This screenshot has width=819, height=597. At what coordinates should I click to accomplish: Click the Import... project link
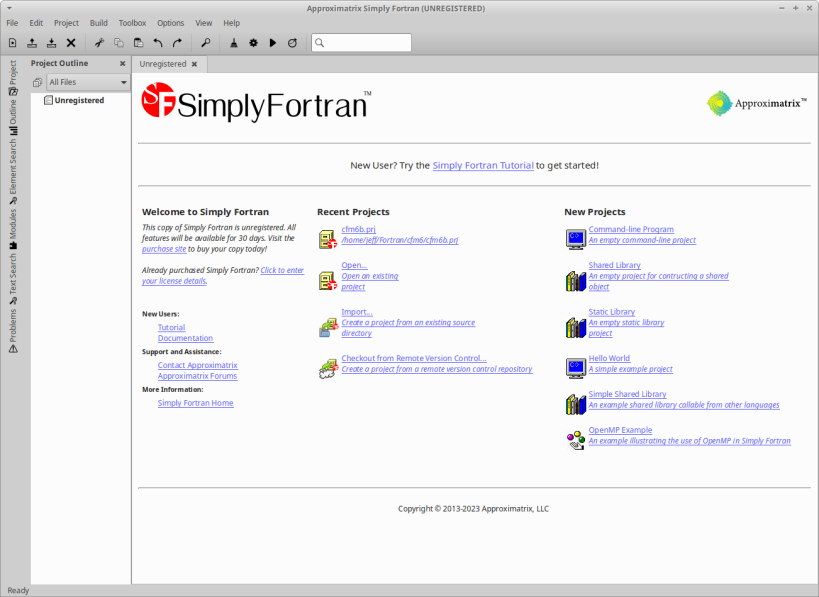click(x=357, y=312)
